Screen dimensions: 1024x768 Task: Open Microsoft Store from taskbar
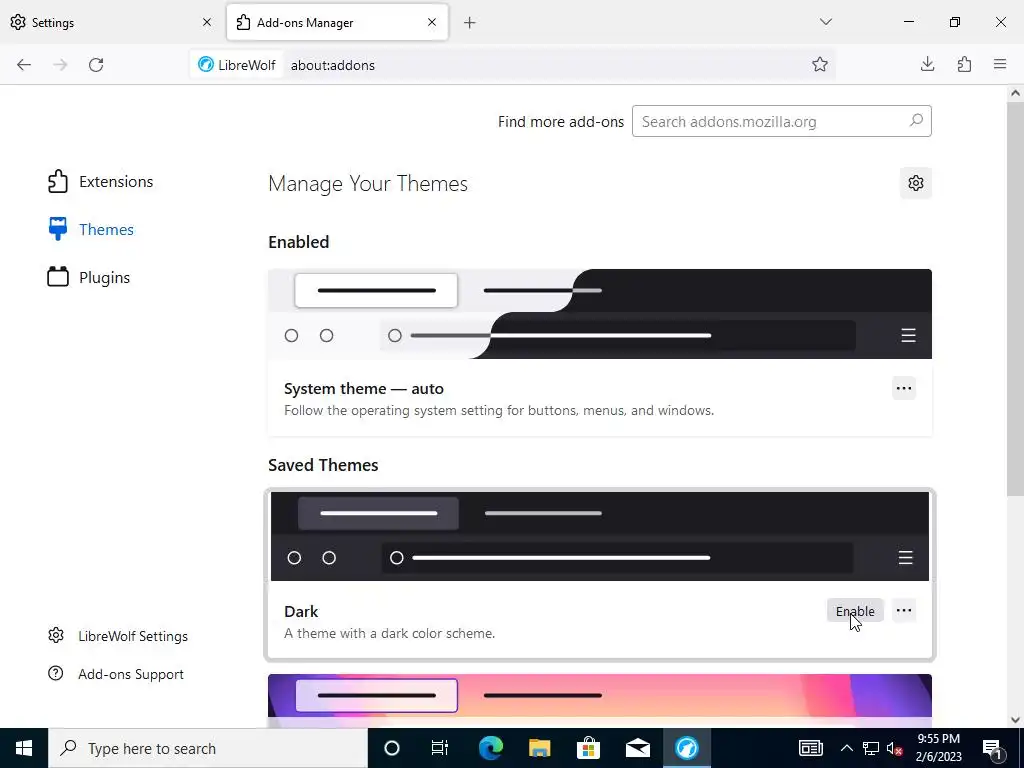pos(588,748)
